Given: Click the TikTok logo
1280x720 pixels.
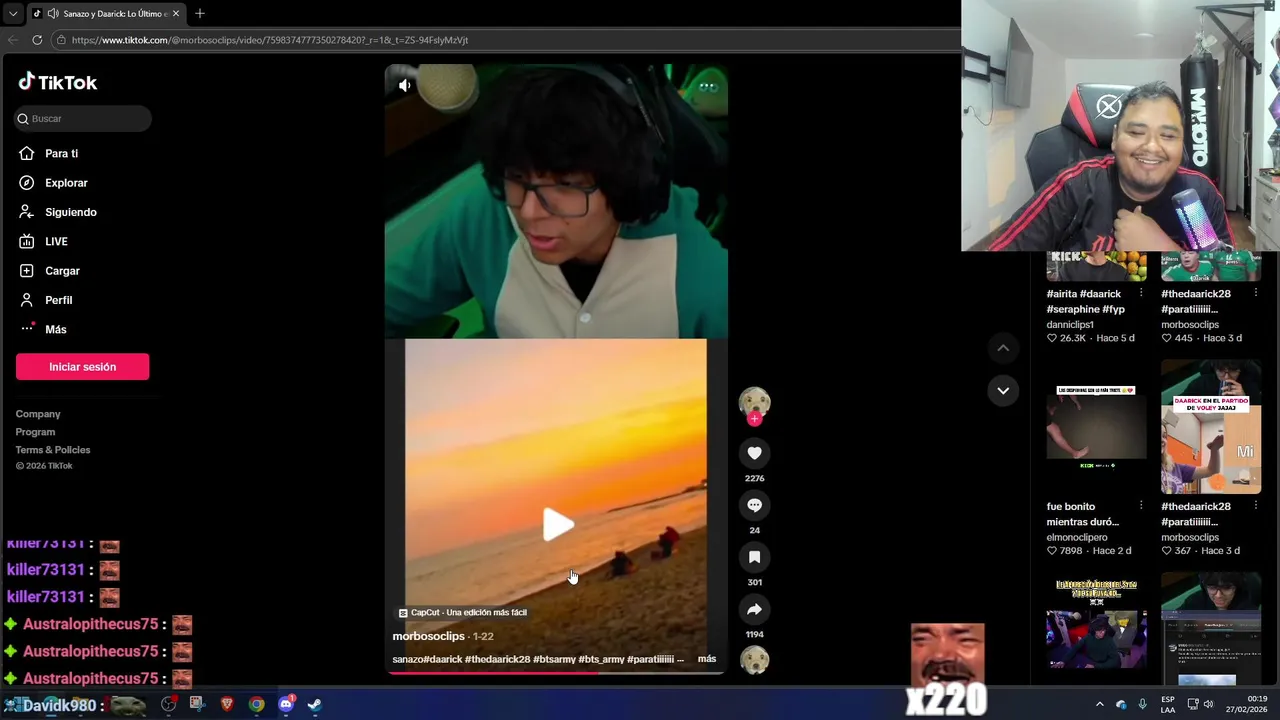Looking at the screenshot, I should tap(58, 82).
